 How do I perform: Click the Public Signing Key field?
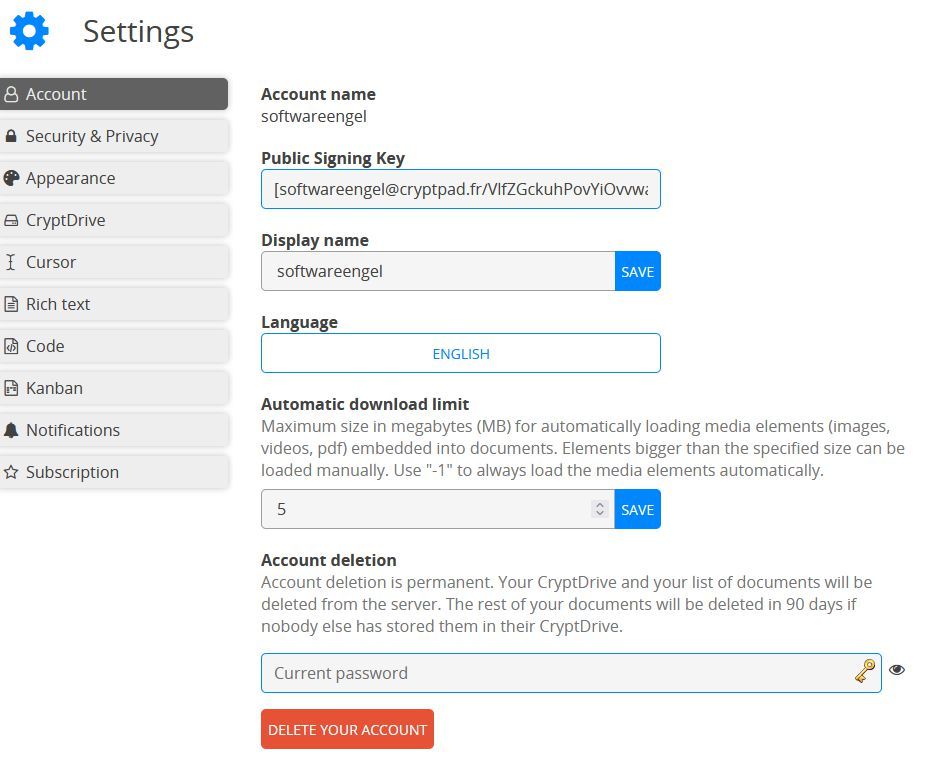coord(461,189)
